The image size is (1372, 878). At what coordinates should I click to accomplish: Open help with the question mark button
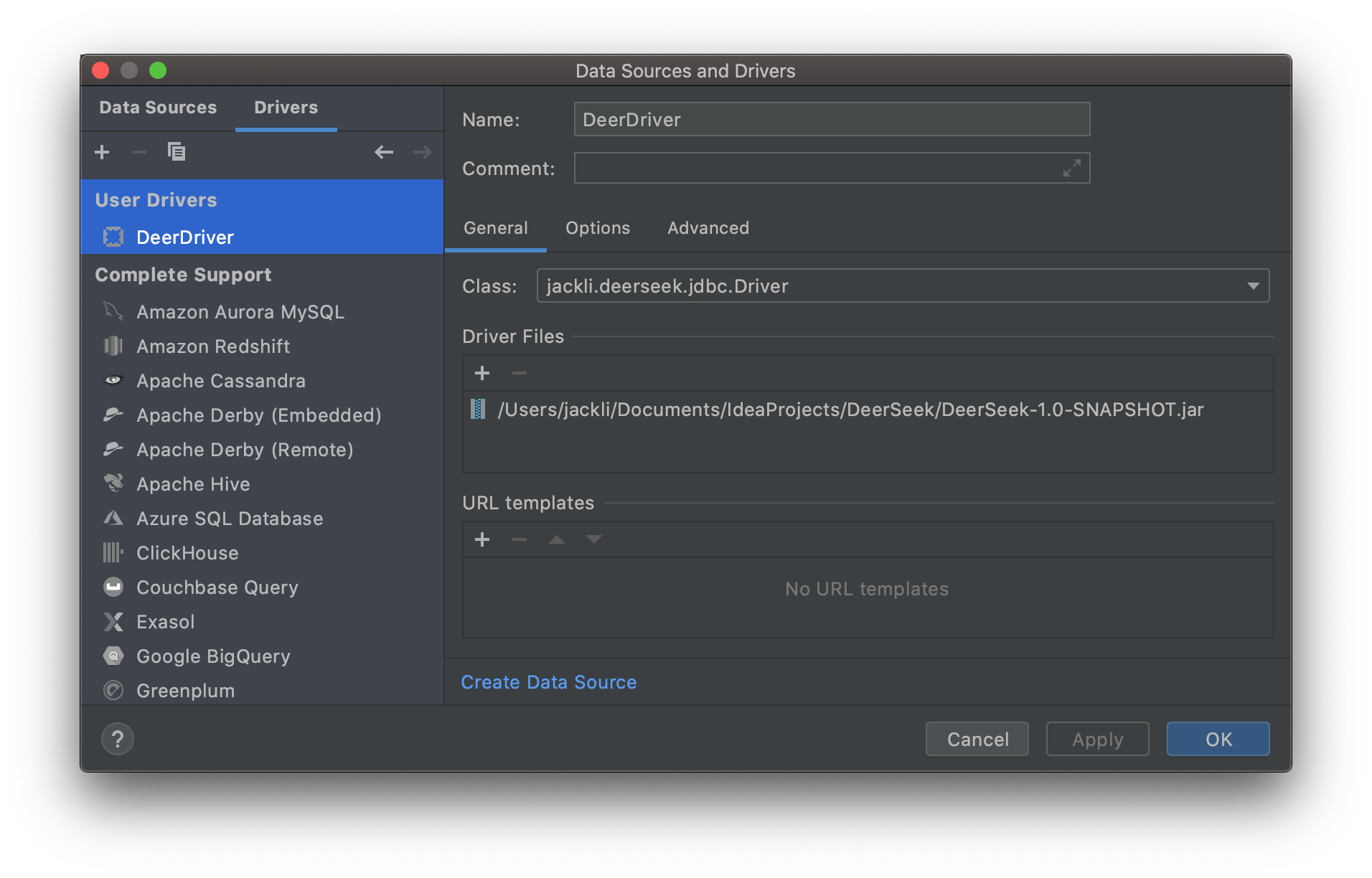pos(118,739)
